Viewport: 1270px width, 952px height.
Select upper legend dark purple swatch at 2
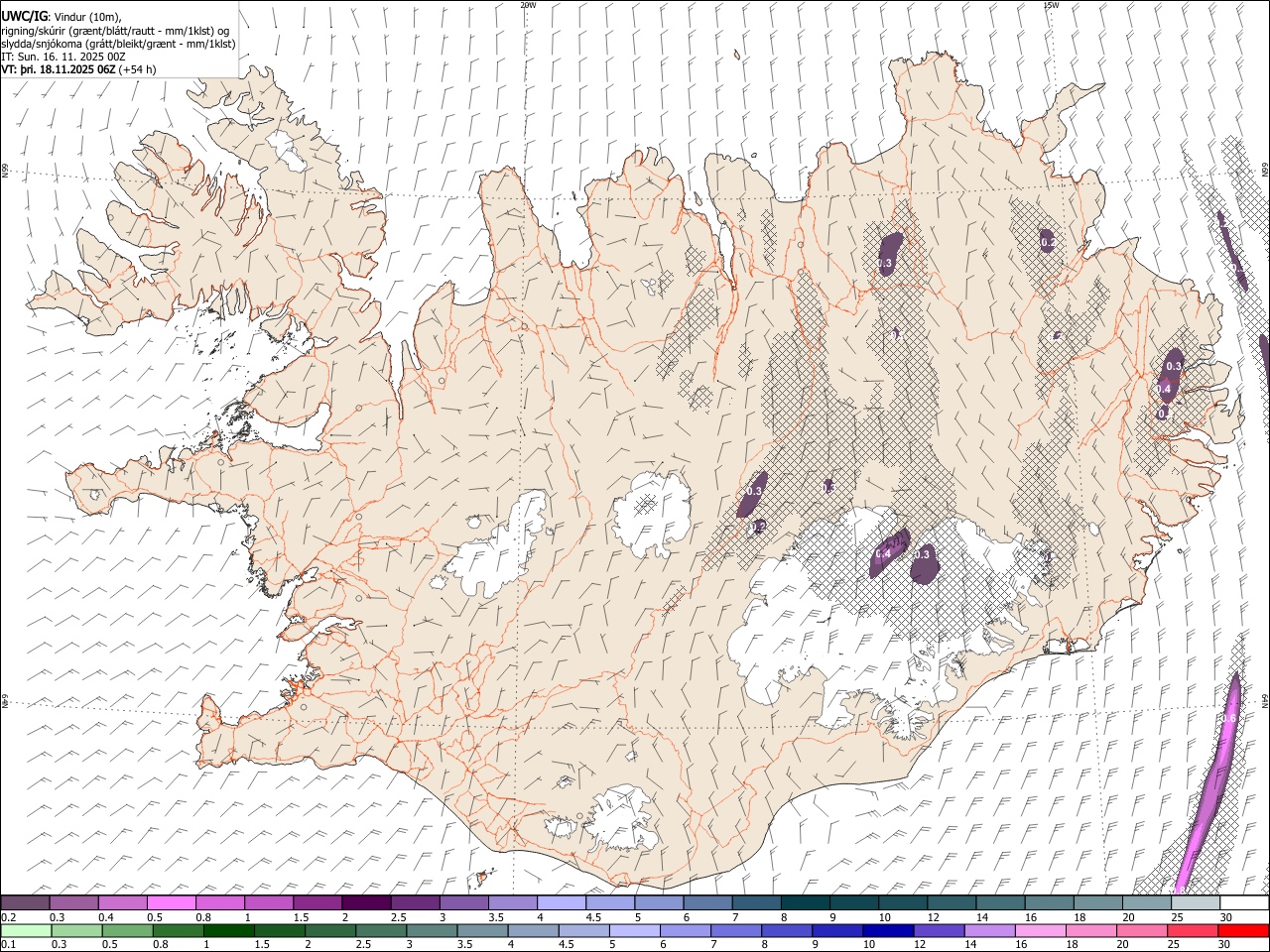[366, 903]
